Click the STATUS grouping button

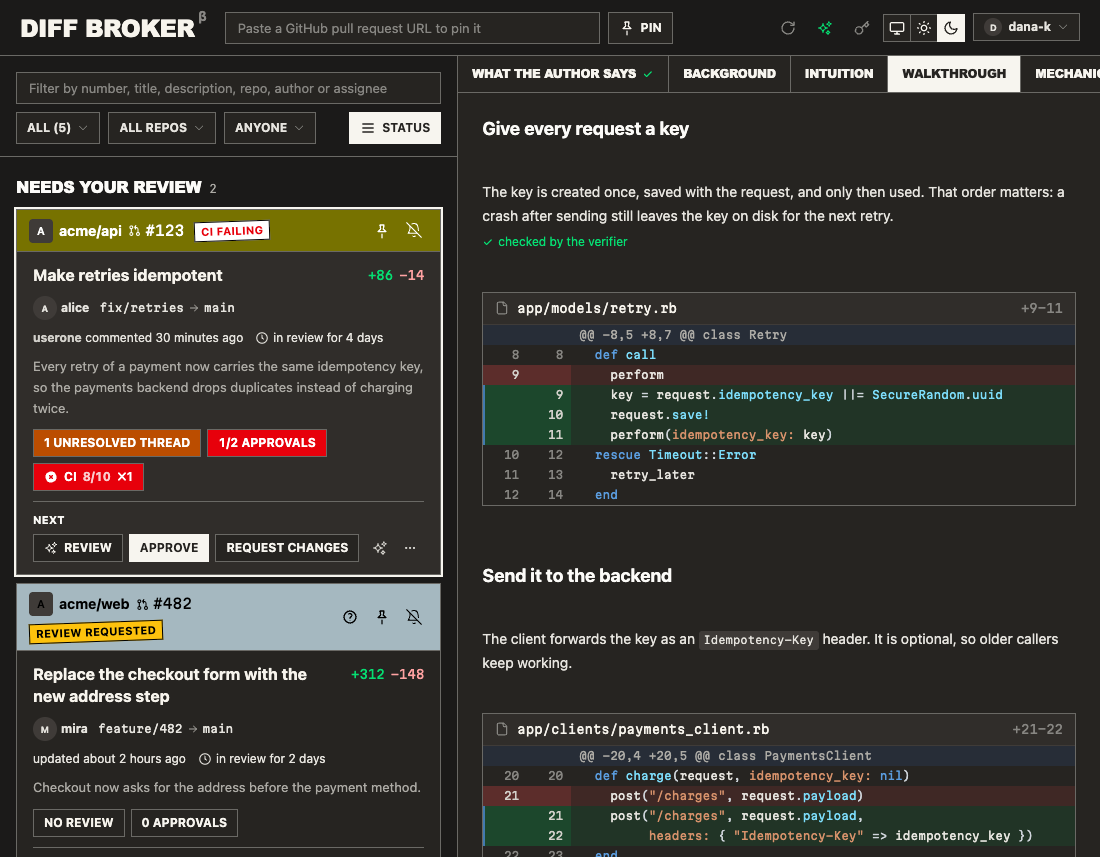click(395, 128)
